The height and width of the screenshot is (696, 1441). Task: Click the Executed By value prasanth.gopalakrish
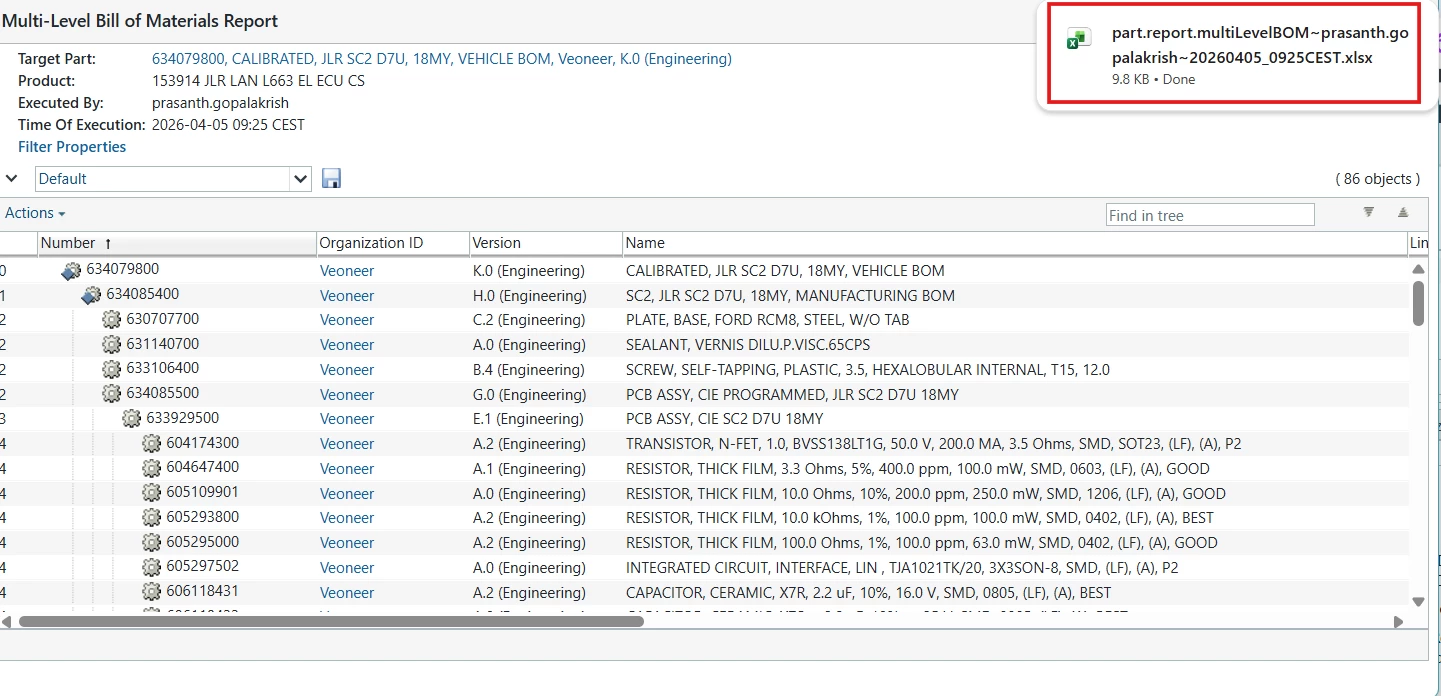221,103
